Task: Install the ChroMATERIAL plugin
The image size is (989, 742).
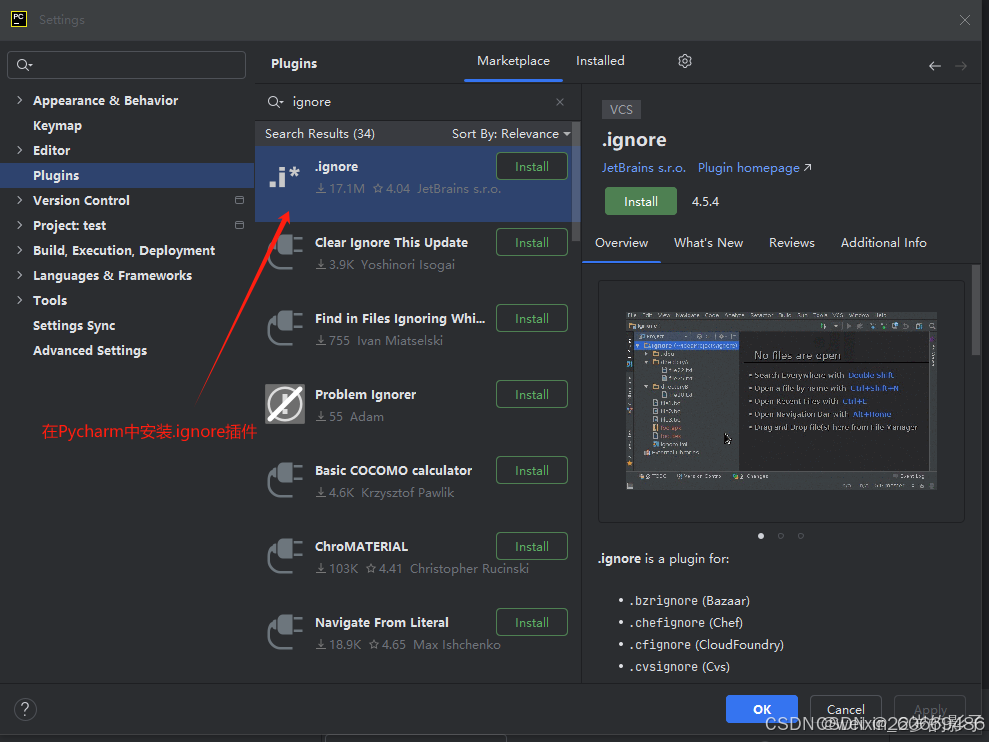Action: 532,546
